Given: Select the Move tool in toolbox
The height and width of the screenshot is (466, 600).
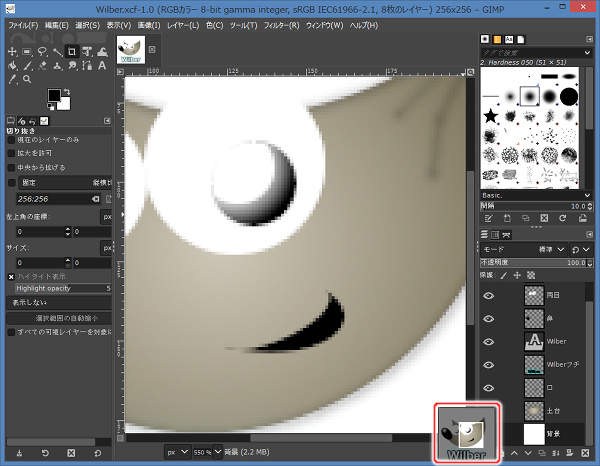Looking at the screenshot, I should click(11, 51).
